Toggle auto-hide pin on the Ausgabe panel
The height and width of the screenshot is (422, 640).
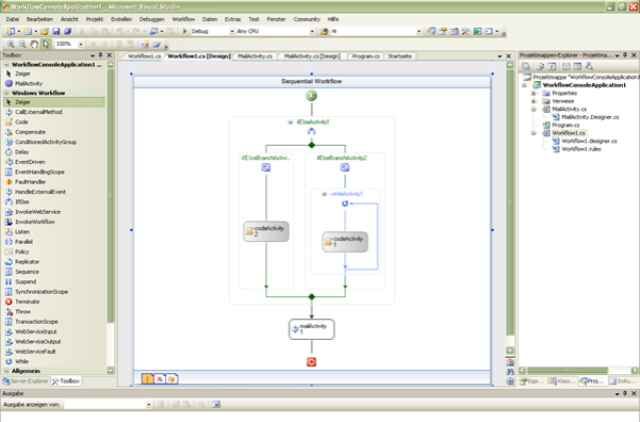pos(625,393)
